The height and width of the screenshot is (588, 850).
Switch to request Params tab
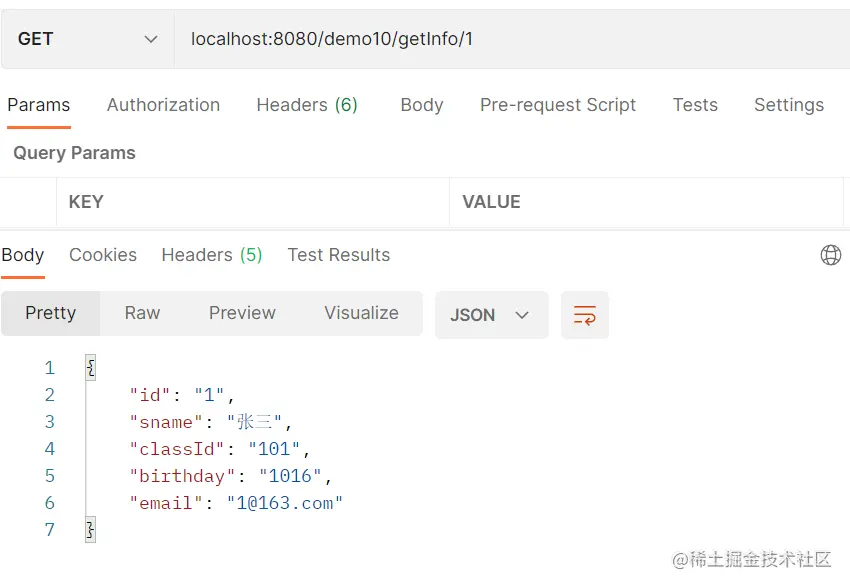[x=39, y=105]
